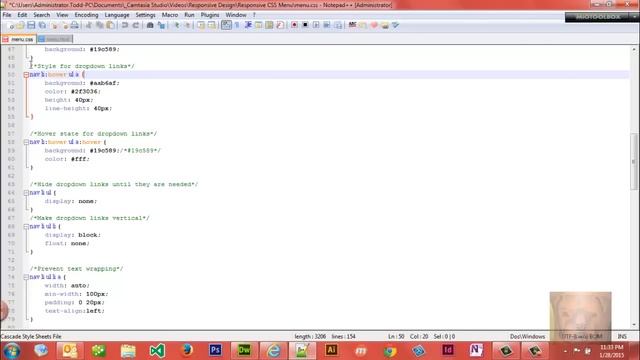Click the Replace toolbar icon
This screenshot has height=360, width=640.
pyautogui.click(x=161, y=25)
